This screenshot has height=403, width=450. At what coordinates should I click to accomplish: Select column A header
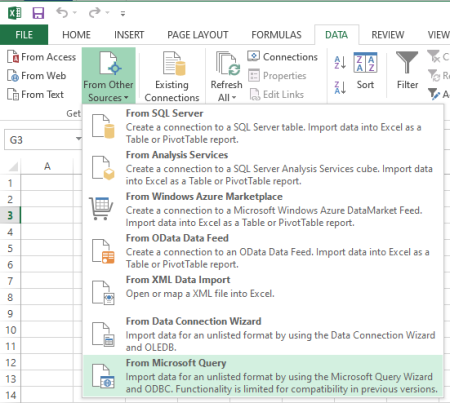click(47, 166)
